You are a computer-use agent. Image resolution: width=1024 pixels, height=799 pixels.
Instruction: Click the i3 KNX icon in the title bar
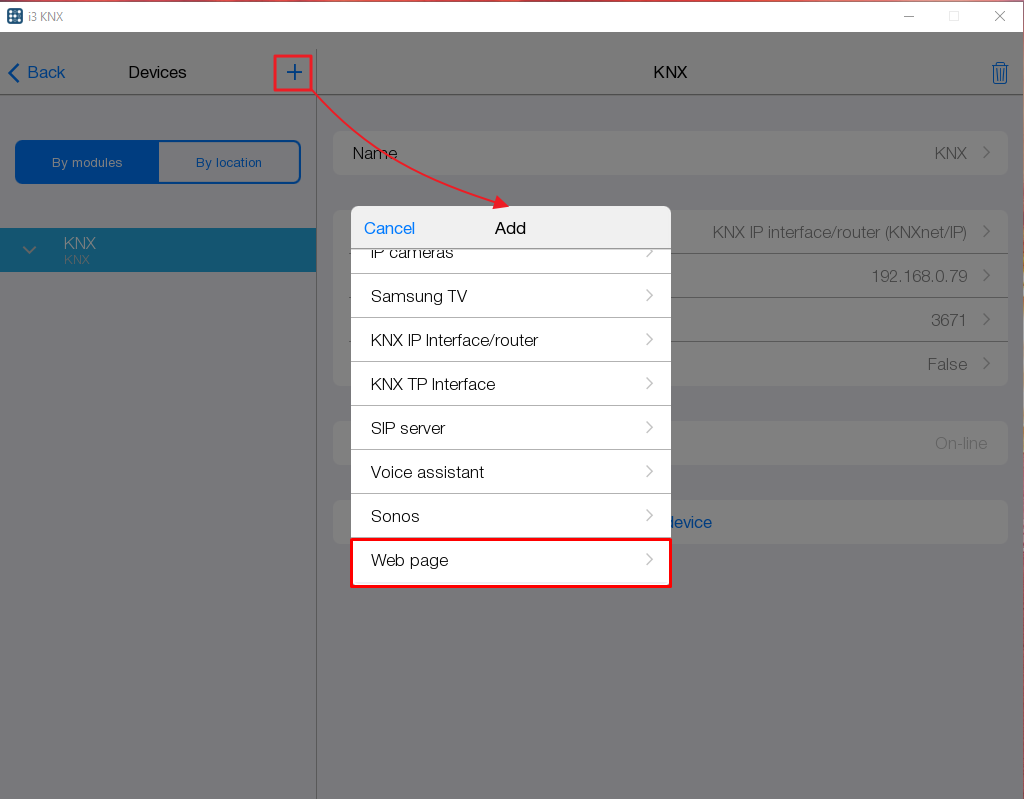click(14, 15)
